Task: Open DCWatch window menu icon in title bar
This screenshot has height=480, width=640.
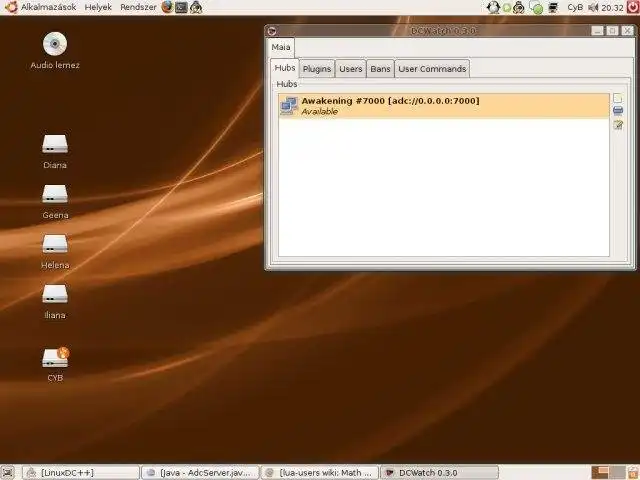Action: (x=272, y=31)
